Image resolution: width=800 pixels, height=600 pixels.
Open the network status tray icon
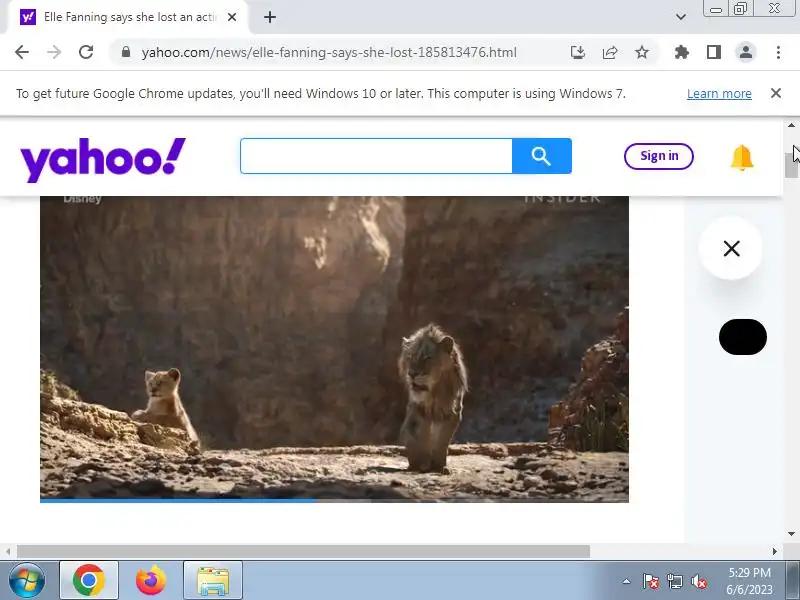[674, 581]
